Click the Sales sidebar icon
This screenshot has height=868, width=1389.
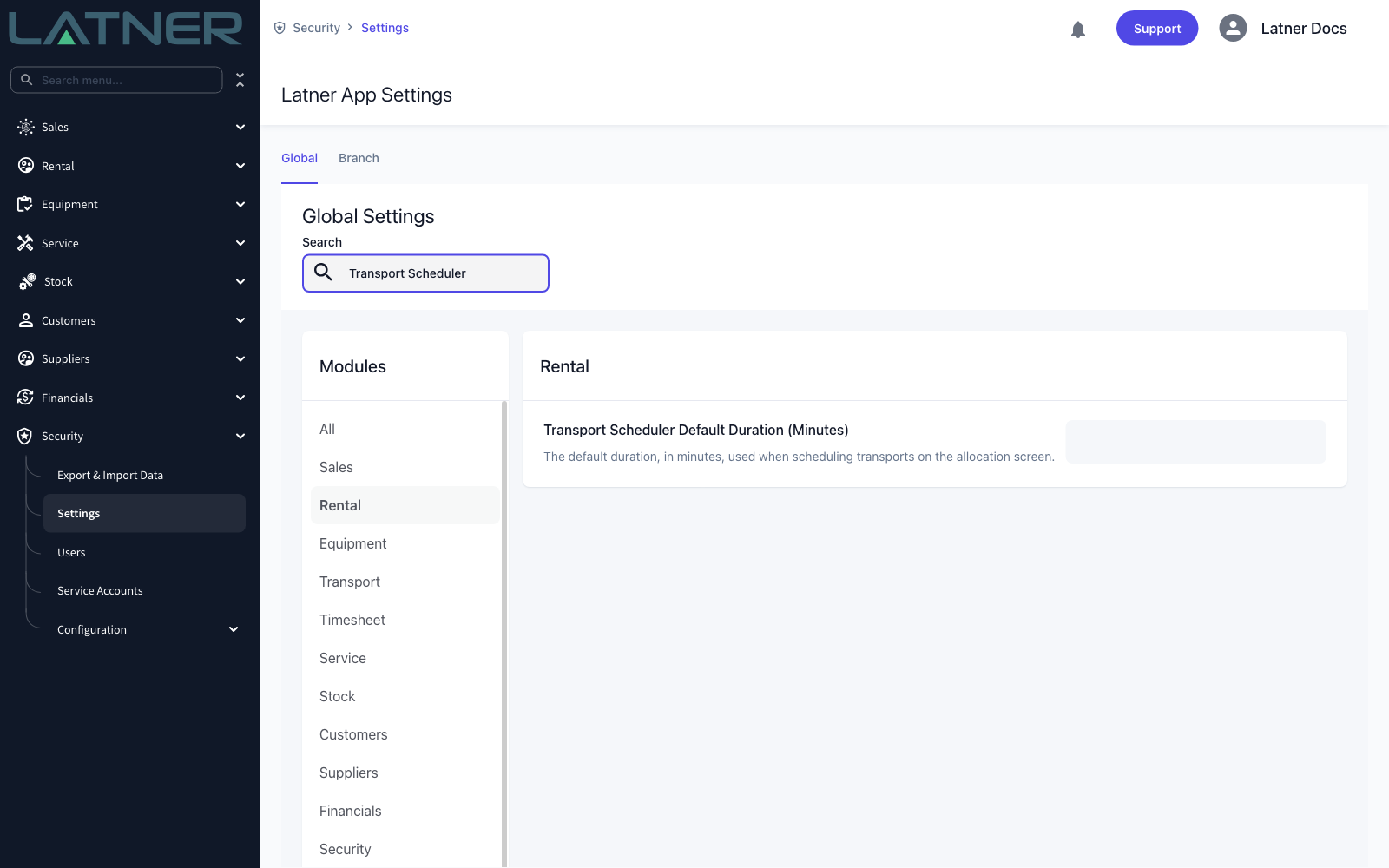pos(26,127)
